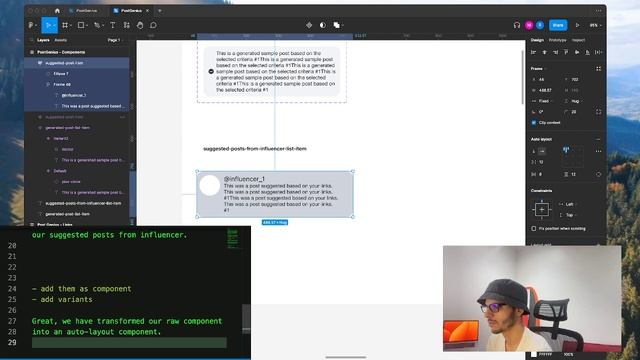Screen dimensions: 640x360
Task: Open the zoom percentage dropdown
Action: click(595, 25)
